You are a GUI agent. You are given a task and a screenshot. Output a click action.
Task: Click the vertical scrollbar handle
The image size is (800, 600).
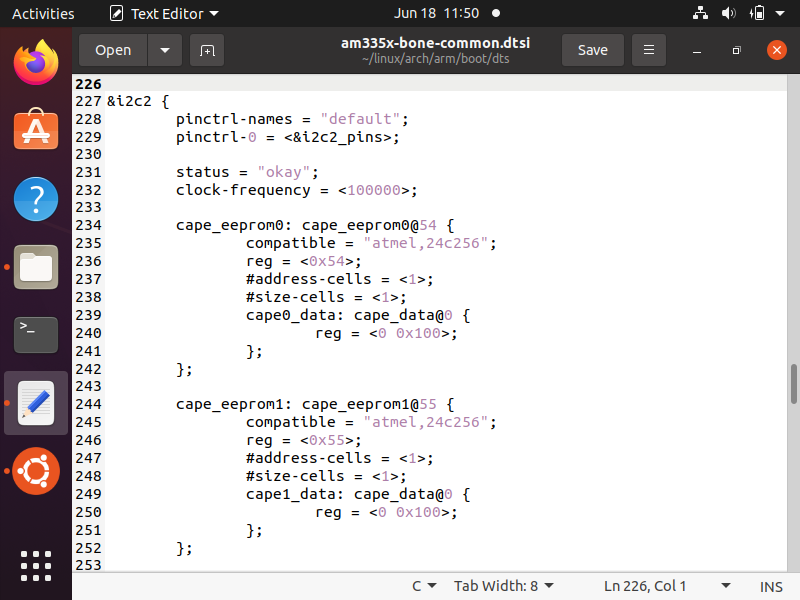[x=794, y=384]
